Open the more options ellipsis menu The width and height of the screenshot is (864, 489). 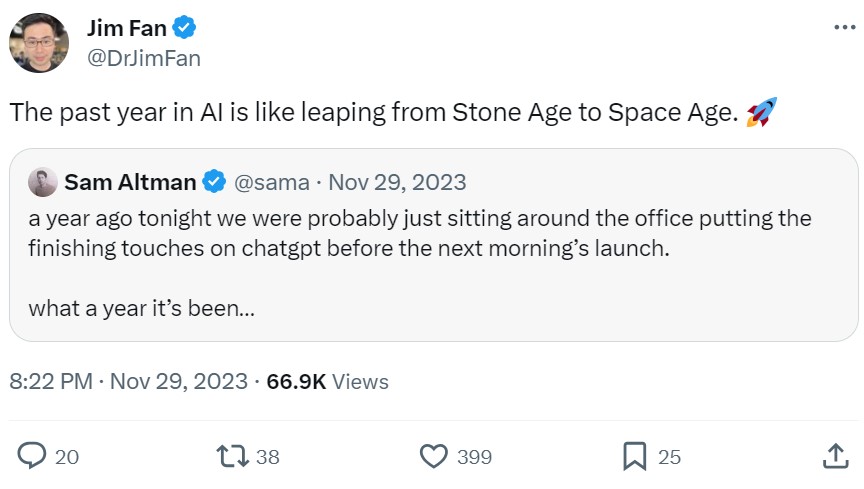[x=844, y=29]
